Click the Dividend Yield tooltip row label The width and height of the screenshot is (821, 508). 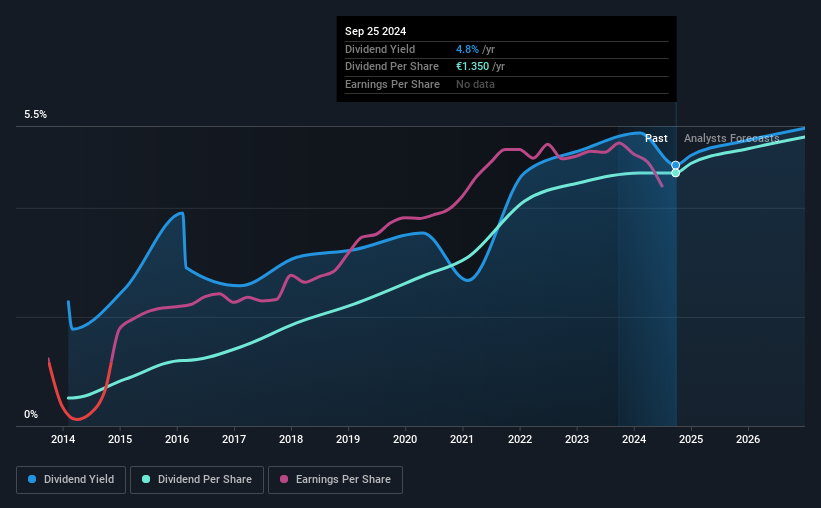380,49
